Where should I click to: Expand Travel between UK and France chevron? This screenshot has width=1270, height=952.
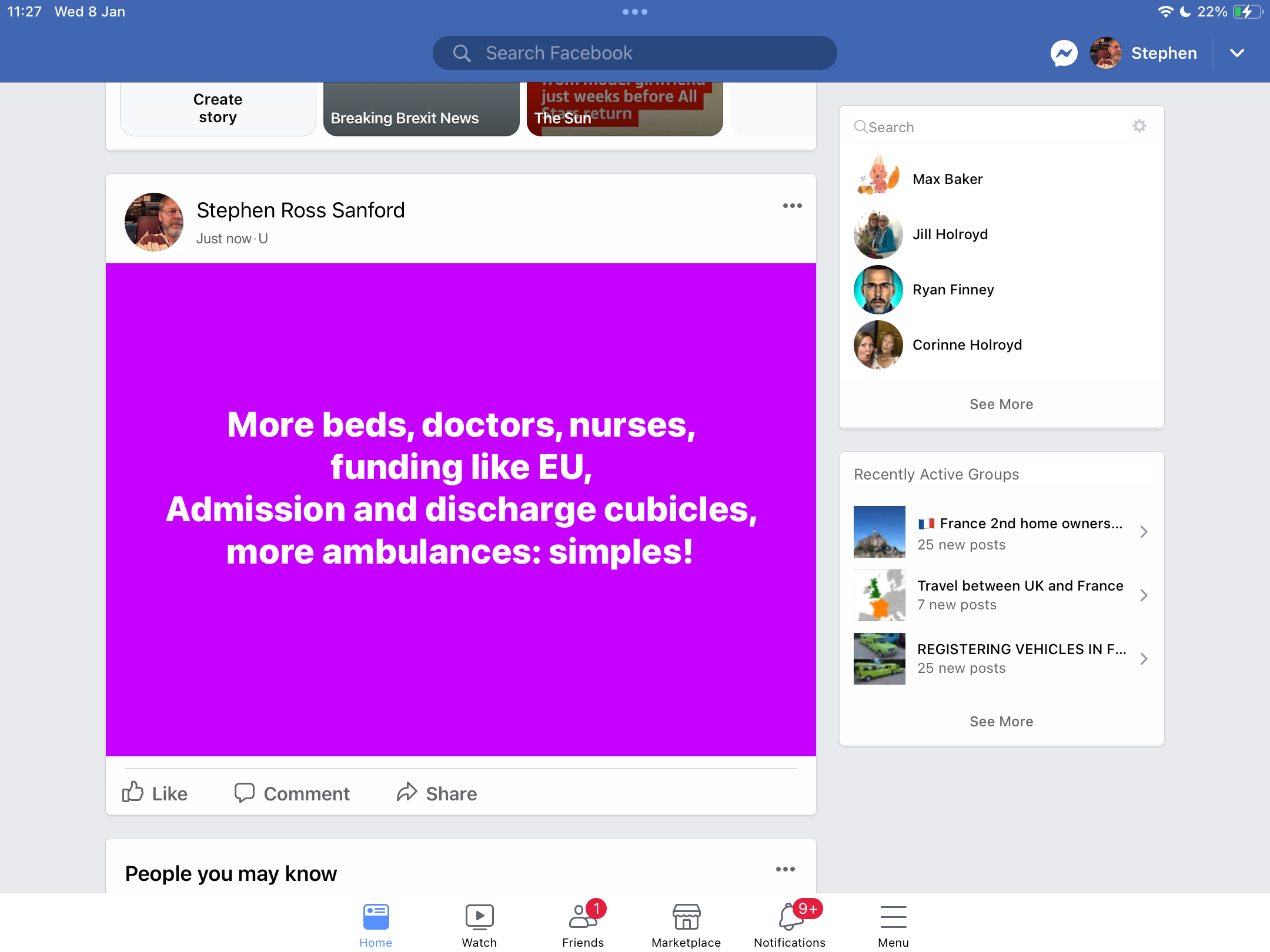[x=1143, y=595]
